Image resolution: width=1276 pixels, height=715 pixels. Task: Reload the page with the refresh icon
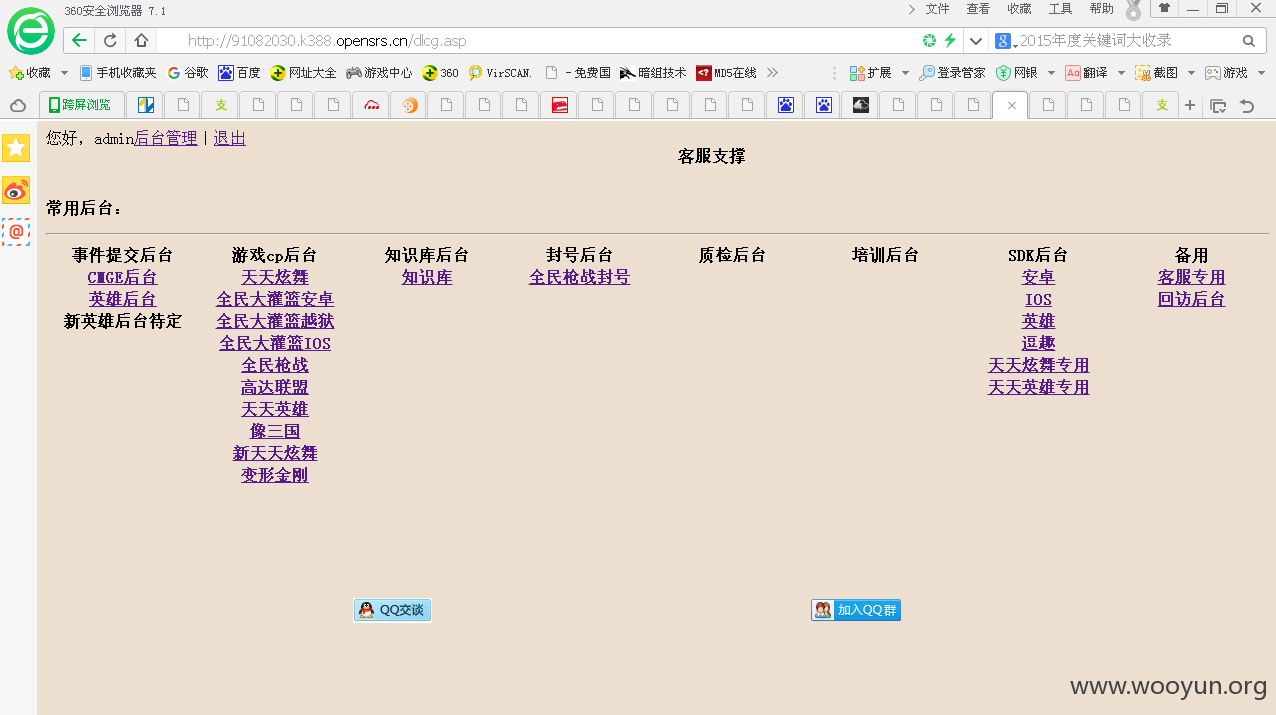tap(110, 41)
